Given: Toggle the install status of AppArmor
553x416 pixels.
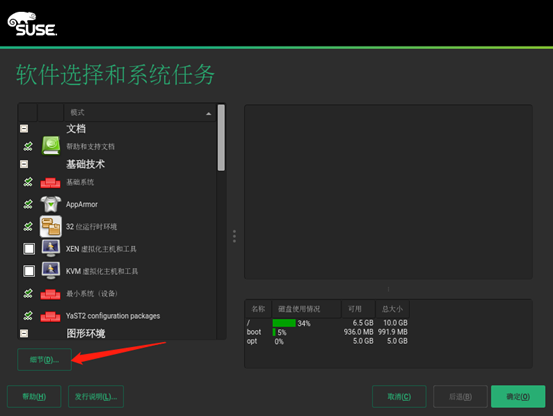Looking at the screenshot, I should click(28, 204).
